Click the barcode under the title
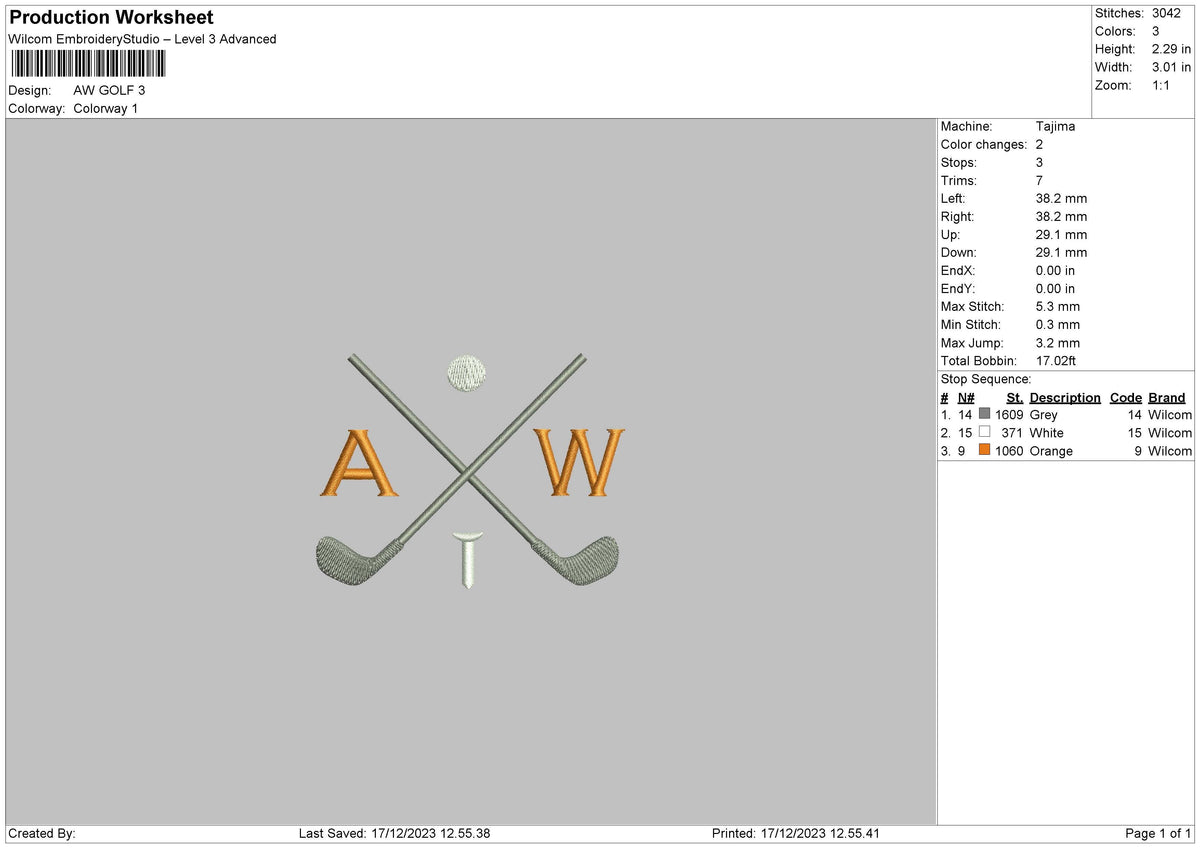This screenshot has height=848, width=1200. click(x=88, y=64)
